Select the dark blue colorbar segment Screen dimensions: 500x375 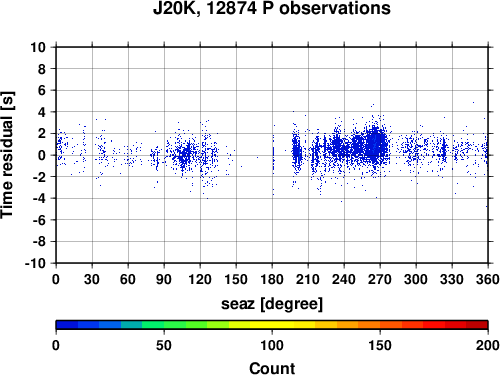(67, 325)
